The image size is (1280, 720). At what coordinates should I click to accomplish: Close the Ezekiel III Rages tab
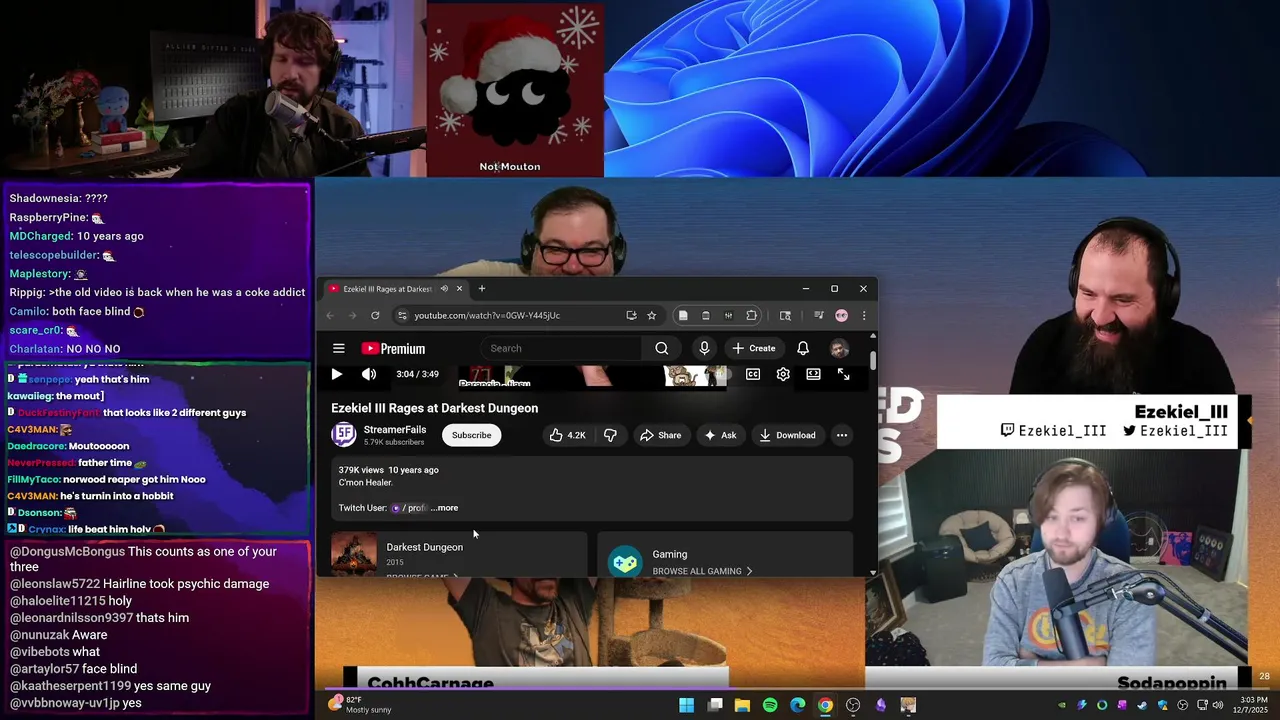pos(459,289)
